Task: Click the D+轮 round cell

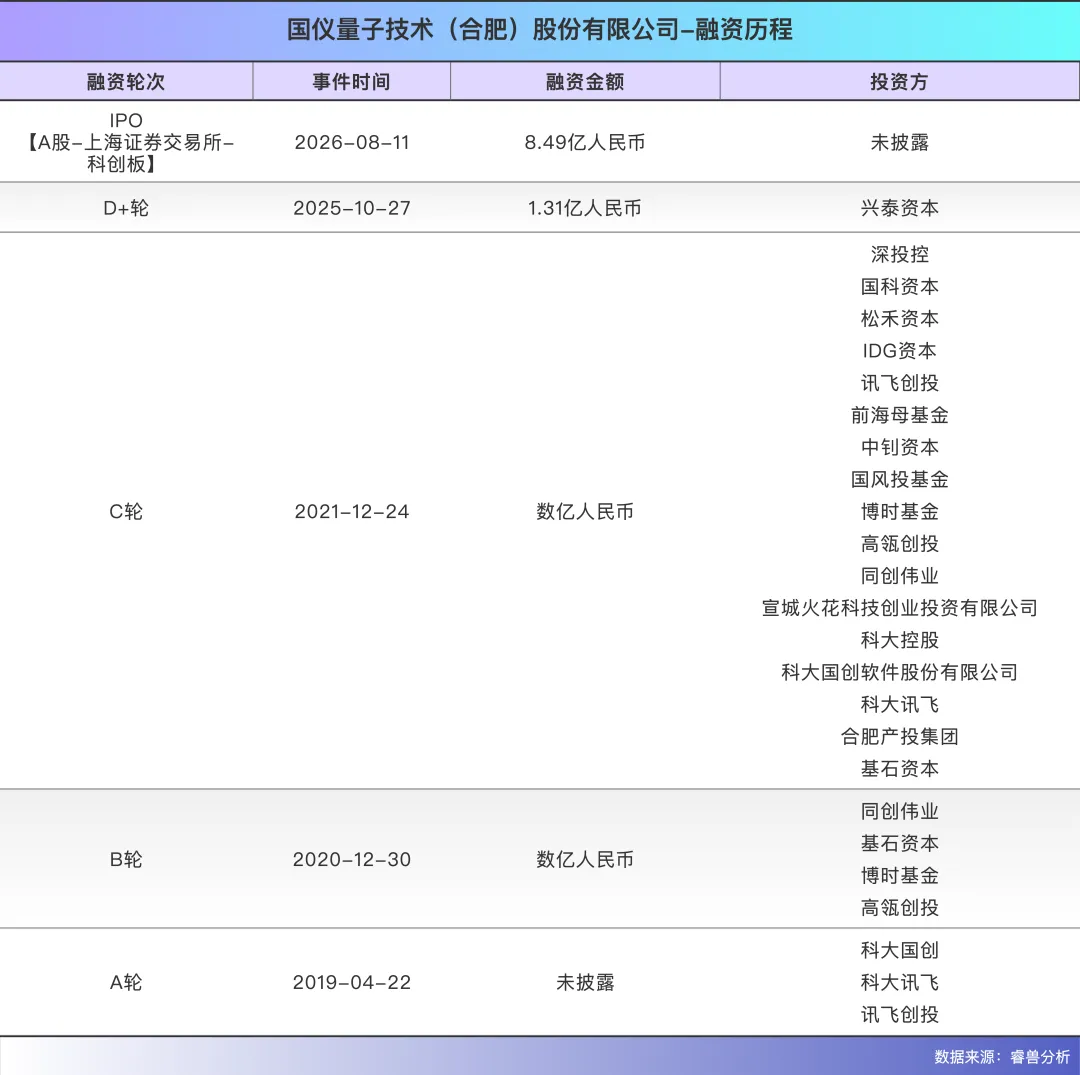Action: [126, 208]
